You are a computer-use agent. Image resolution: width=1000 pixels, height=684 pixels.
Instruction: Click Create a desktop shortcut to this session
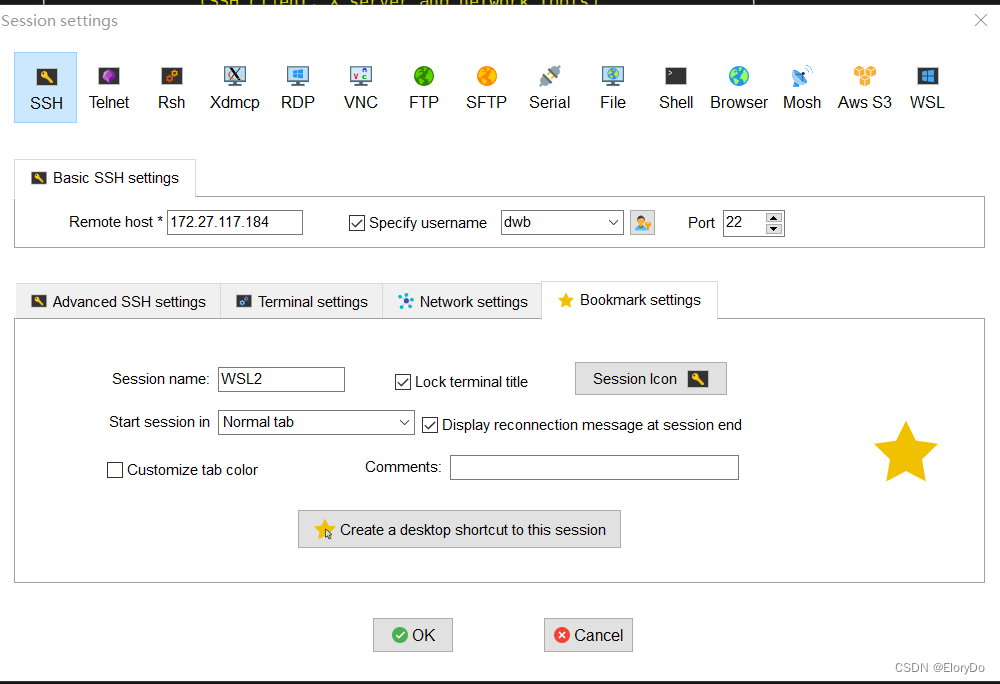click(459, 529)
